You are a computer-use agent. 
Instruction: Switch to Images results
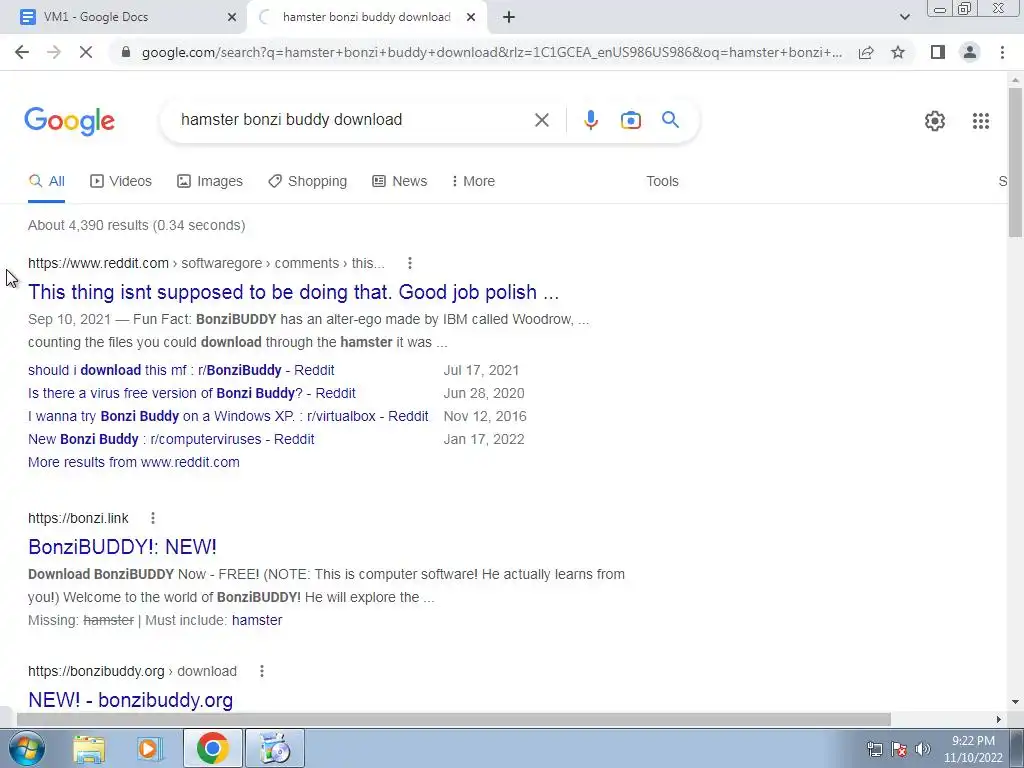(210, 181)
